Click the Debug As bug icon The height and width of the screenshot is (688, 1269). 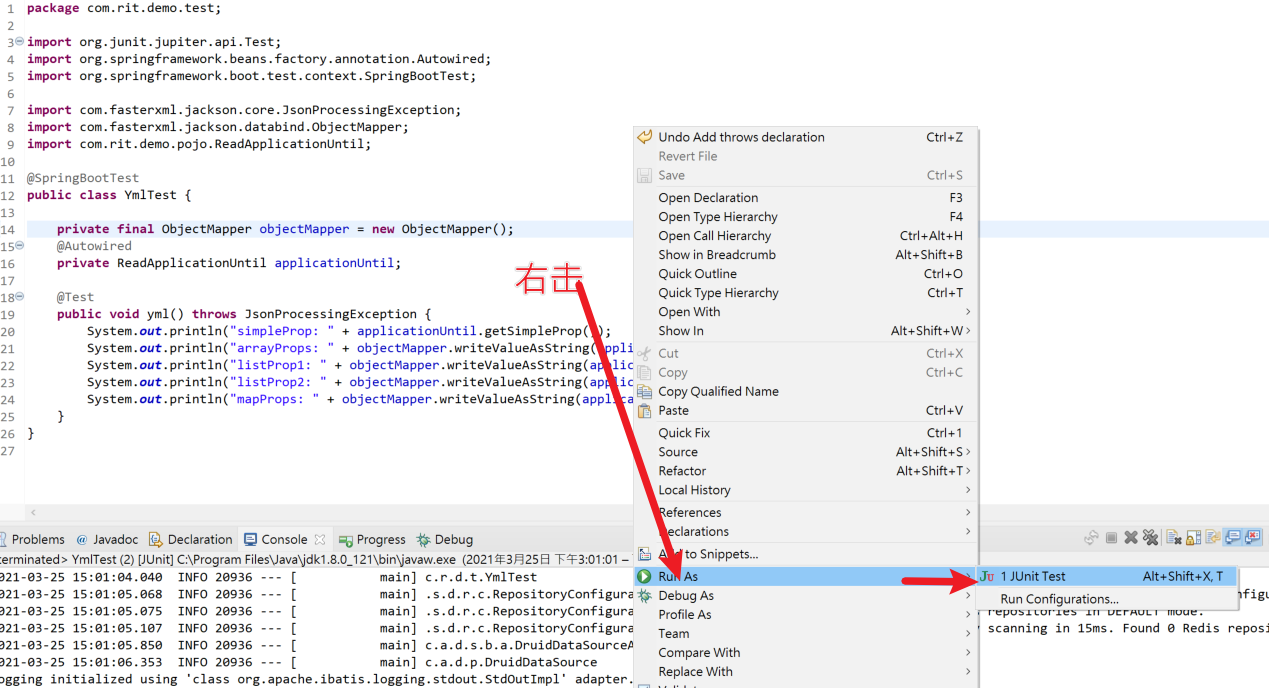(645, 595)
